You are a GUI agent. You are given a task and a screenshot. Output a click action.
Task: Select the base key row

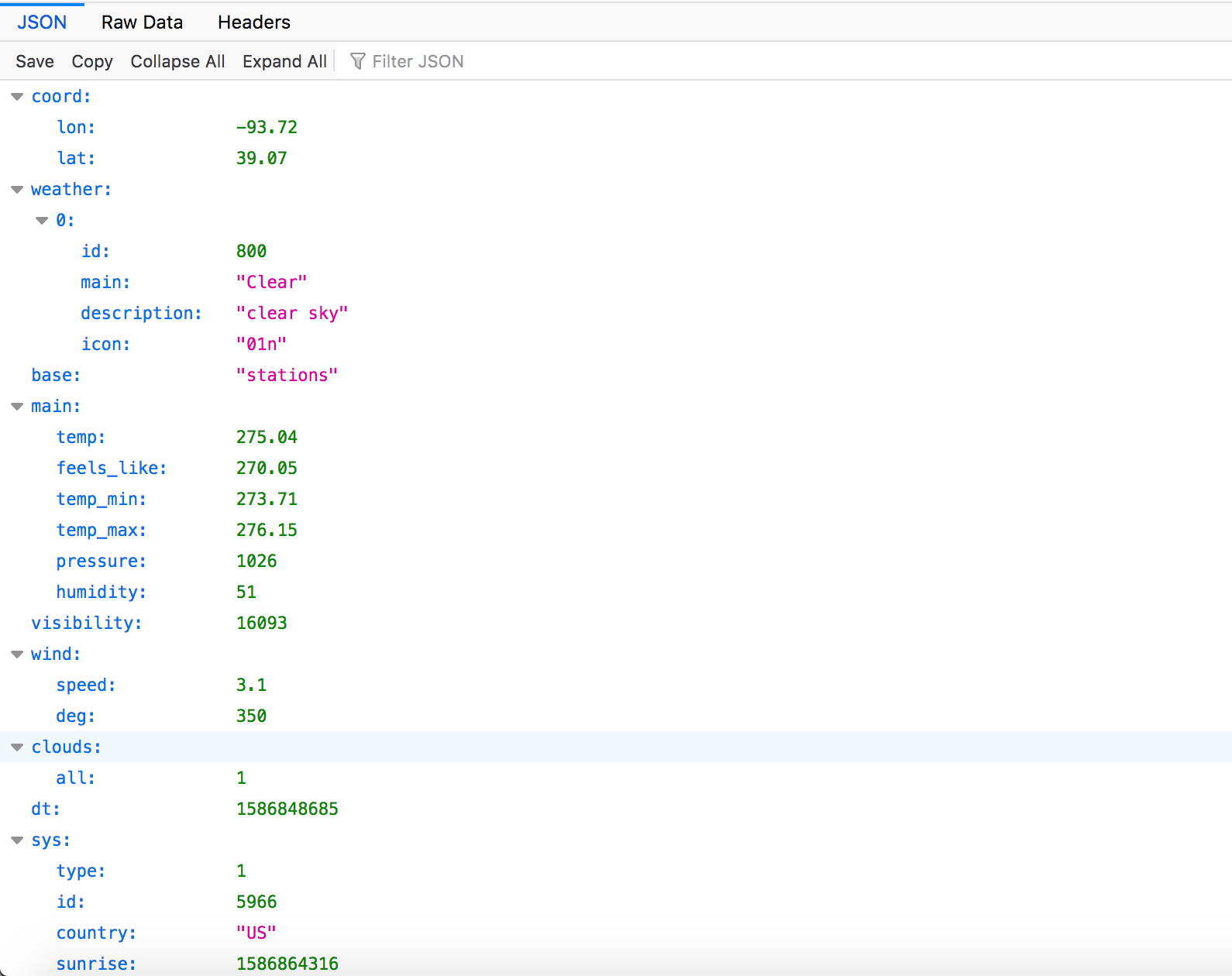[x=56, y=375]
